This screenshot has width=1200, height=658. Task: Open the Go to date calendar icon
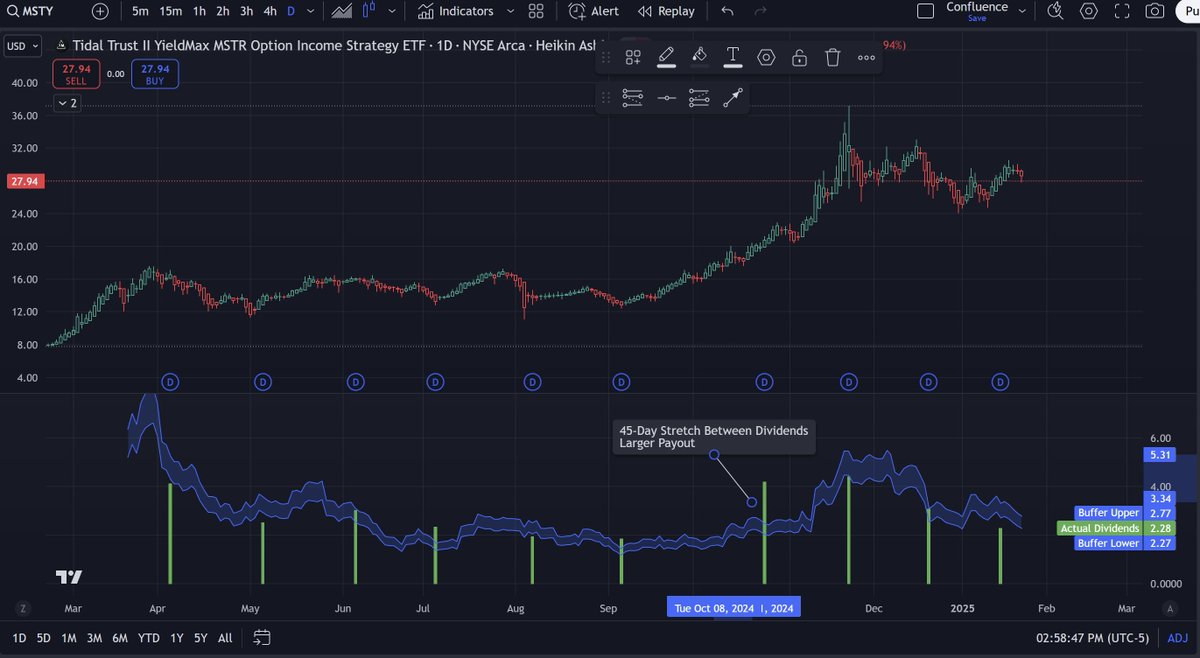262,638
